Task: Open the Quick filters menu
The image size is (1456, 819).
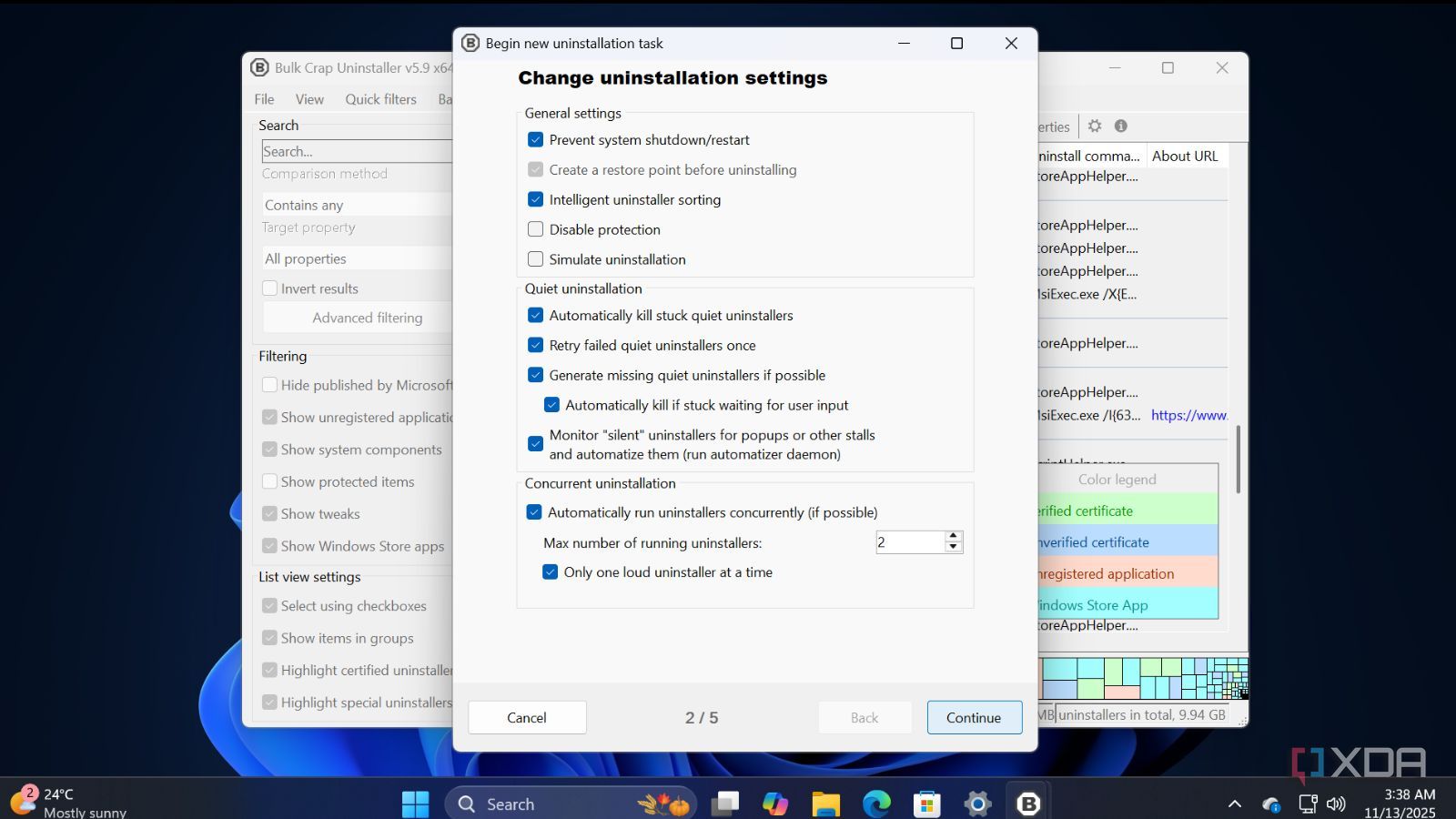Action: [380, 99]
